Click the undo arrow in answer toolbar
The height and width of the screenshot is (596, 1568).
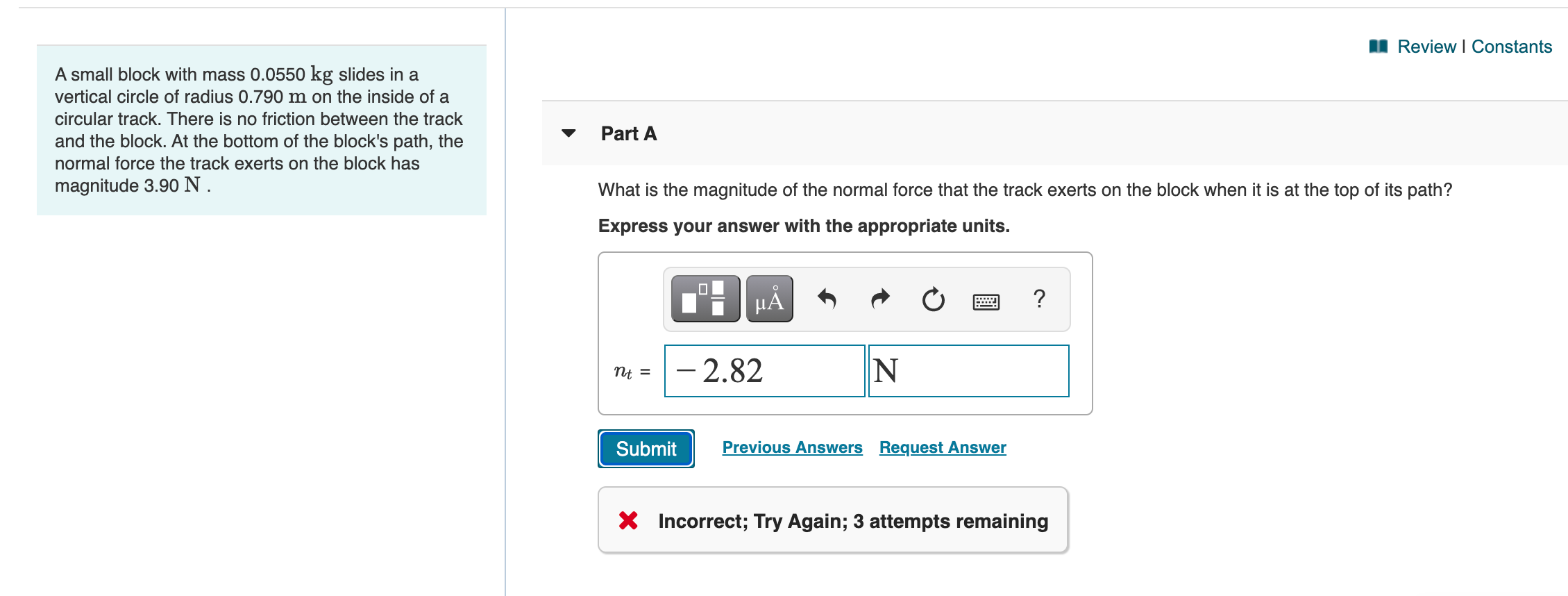[826, 299]
